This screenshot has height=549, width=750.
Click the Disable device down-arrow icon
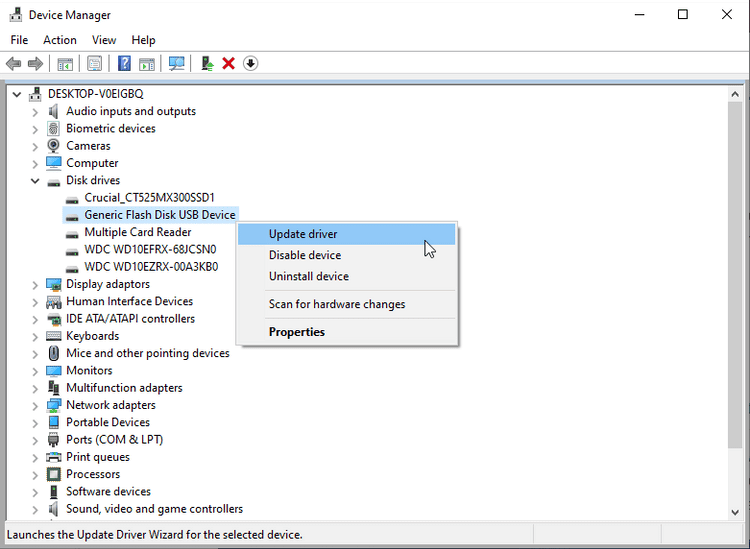[251, 63]
